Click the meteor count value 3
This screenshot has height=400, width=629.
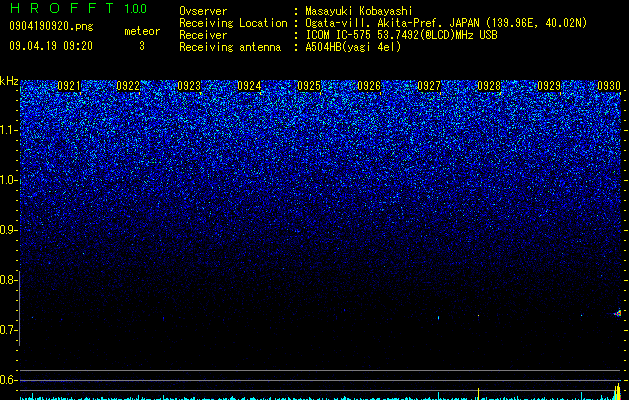tap(142, 46)
